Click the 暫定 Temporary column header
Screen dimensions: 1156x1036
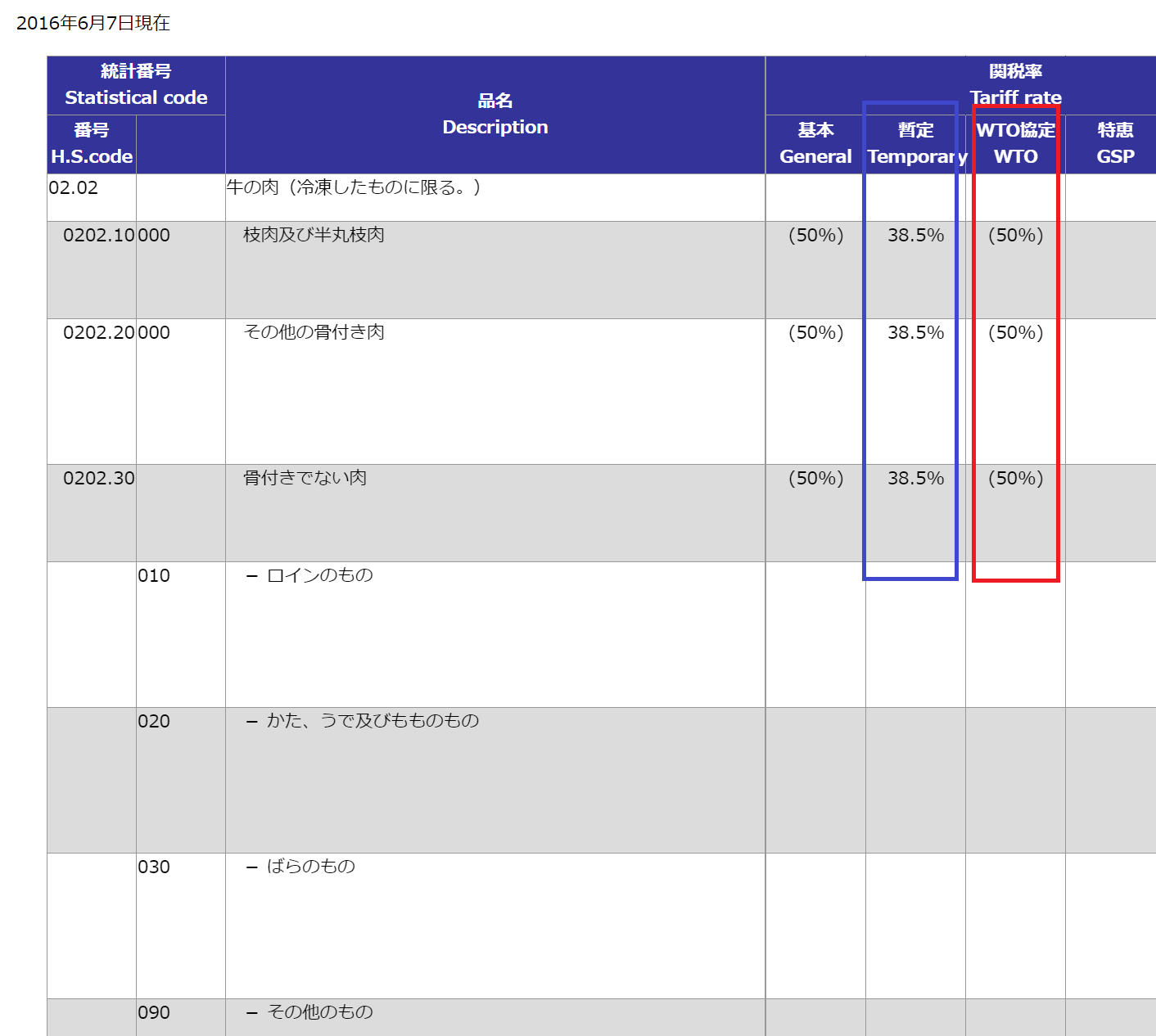[916, 144]
